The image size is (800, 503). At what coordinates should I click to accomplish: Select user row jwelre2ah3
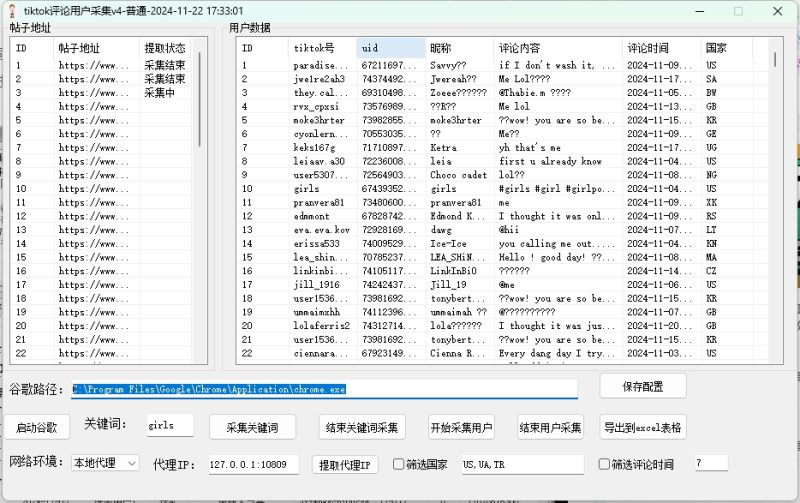click(x=319, y=79)
